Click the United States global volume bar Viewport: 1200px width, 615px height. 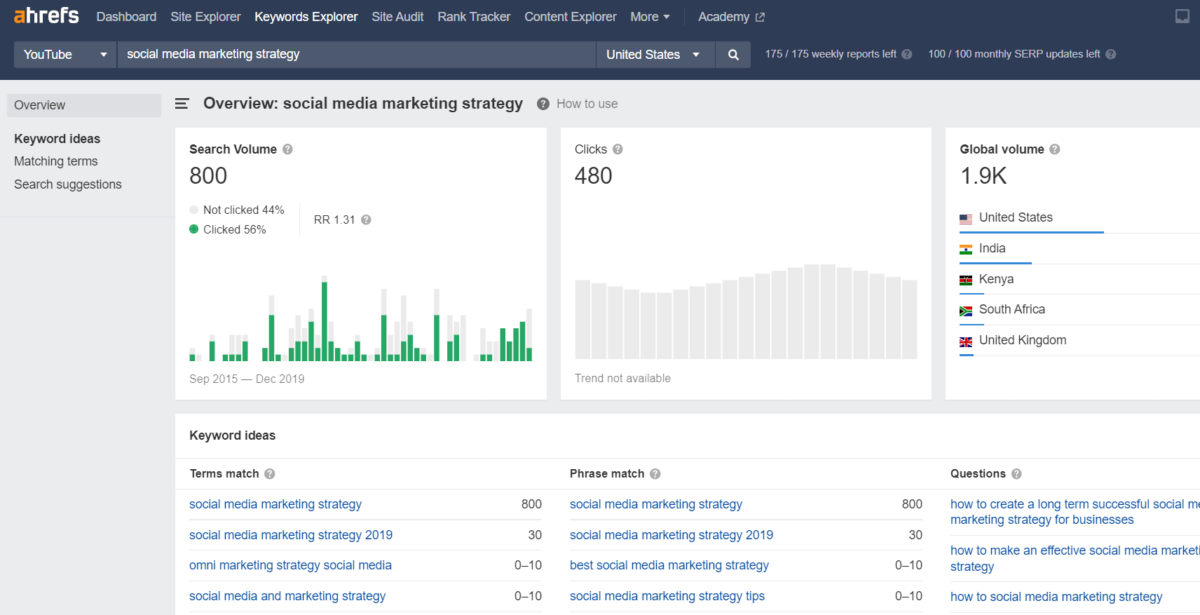[x=1031, y=232]
